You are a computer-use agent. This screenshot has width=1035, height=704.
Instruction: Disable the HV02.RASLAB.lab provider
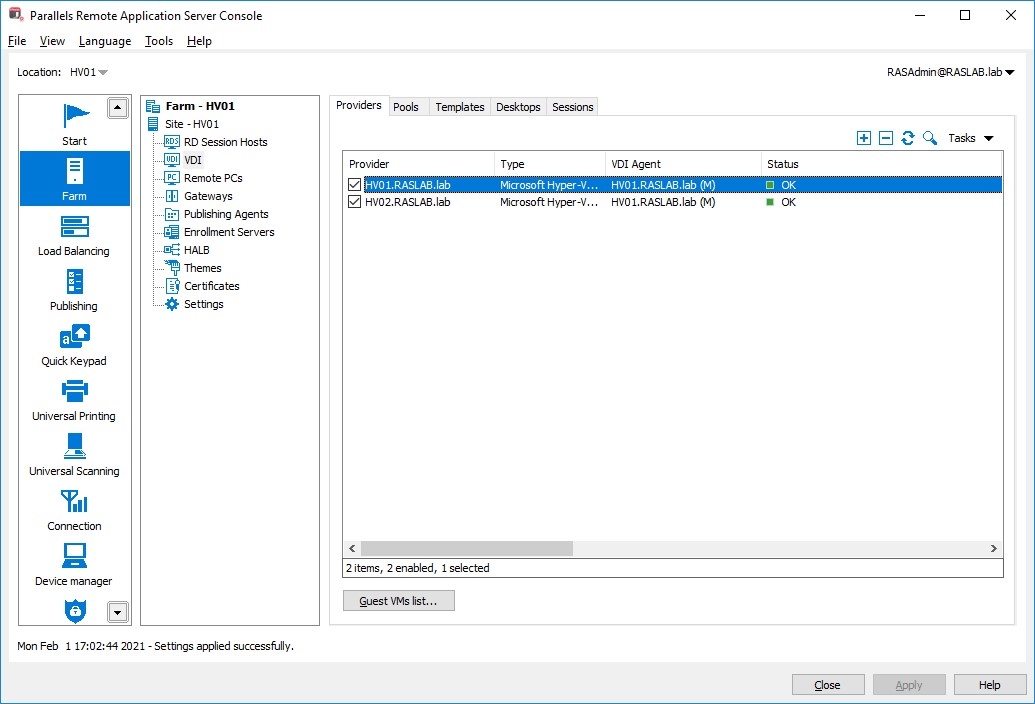pos(353,202)
